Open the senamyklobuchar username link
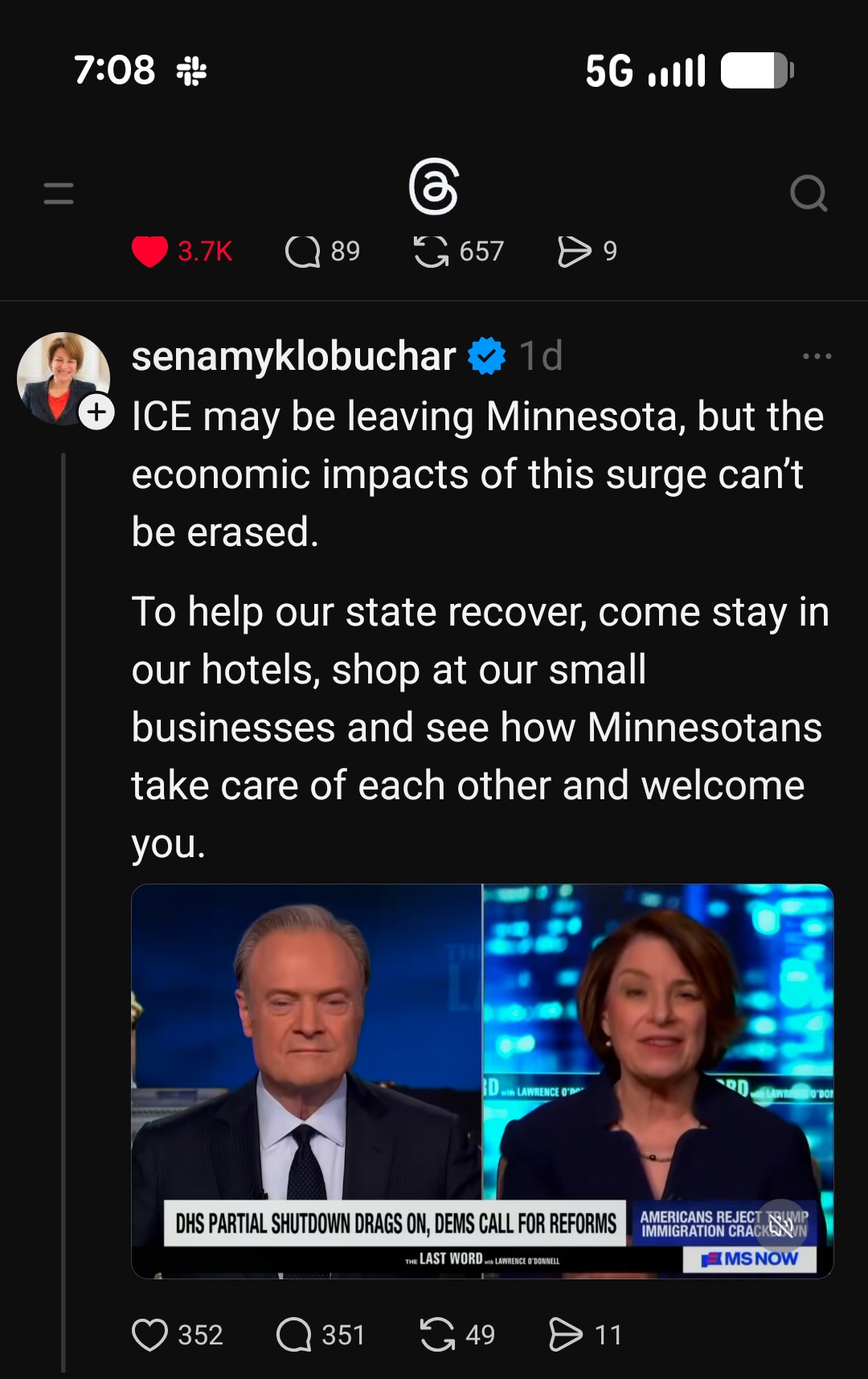 (x=293, y=356)
